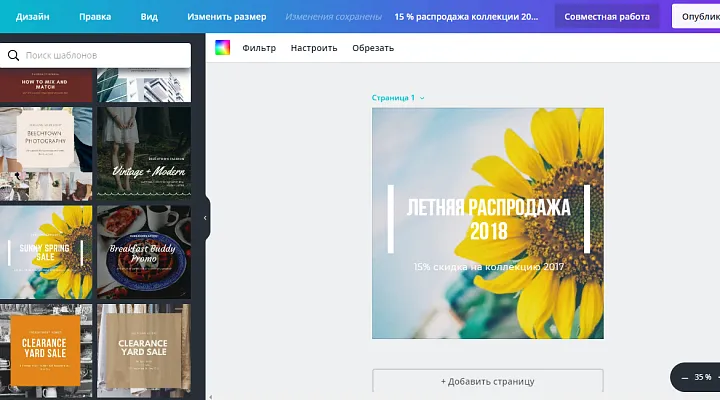Open the Фильтр option
Screen dimensions: 720x400
(259, 48)
